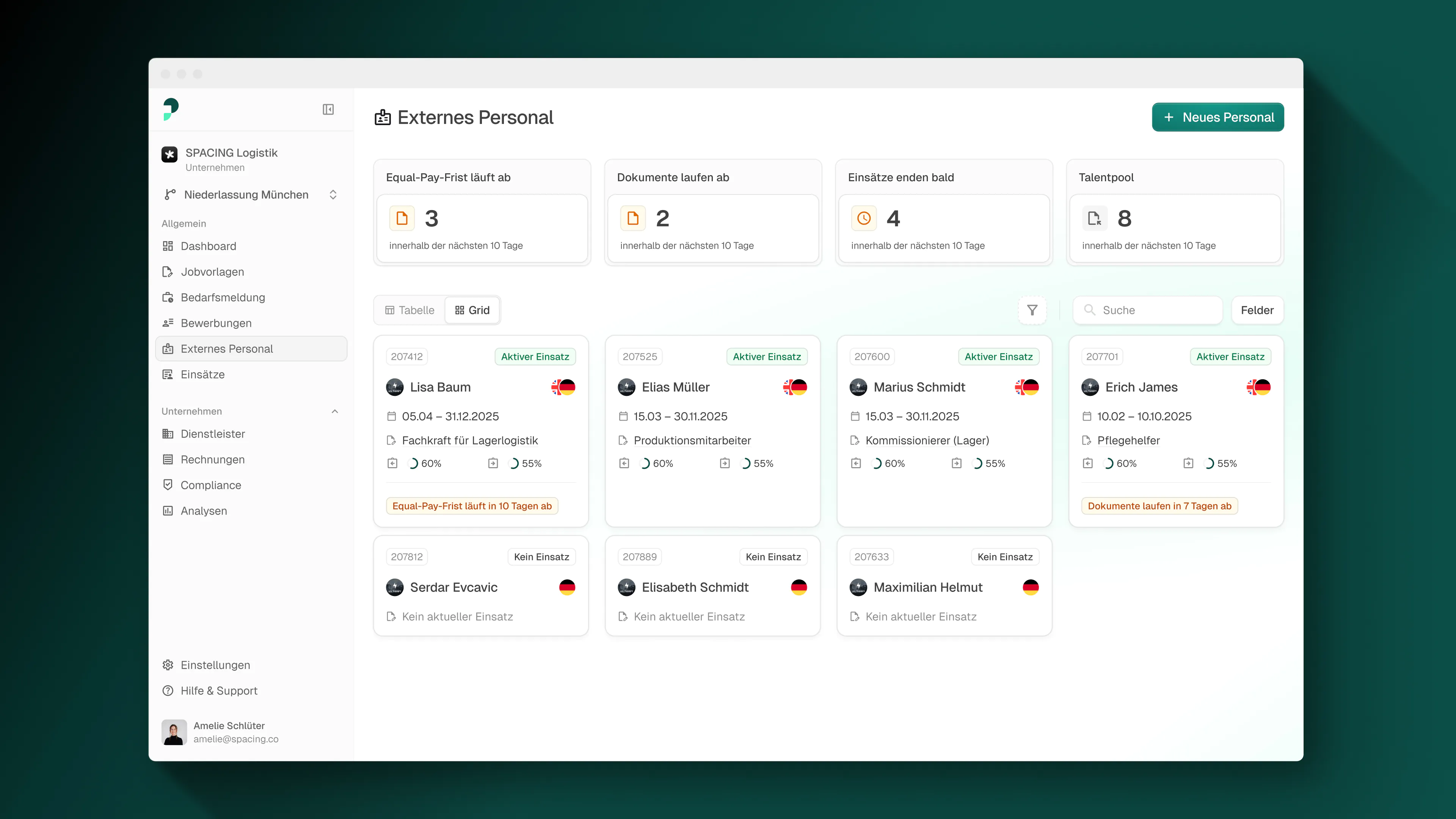This screenshot has width=1456, height=819.
Task: Go to Dashboard in sidebar
Action: point(208,246)
